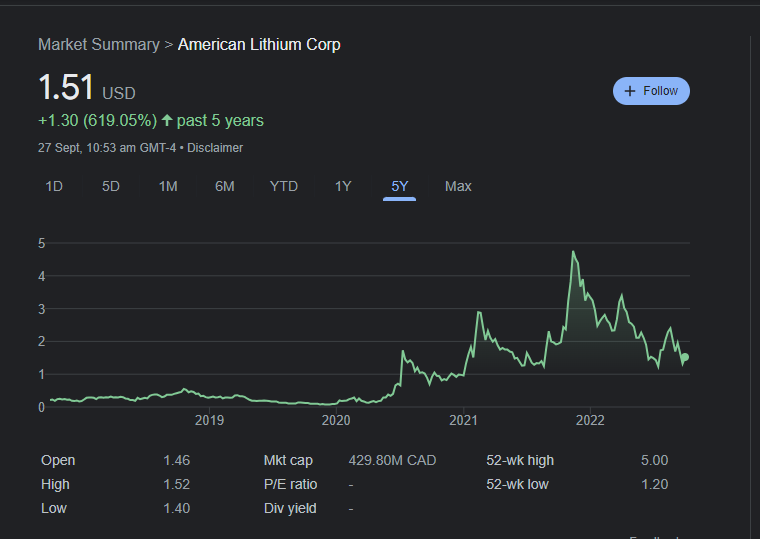Show the Max time range chart
Screen dimensions: 760x539
coord(458,187)
